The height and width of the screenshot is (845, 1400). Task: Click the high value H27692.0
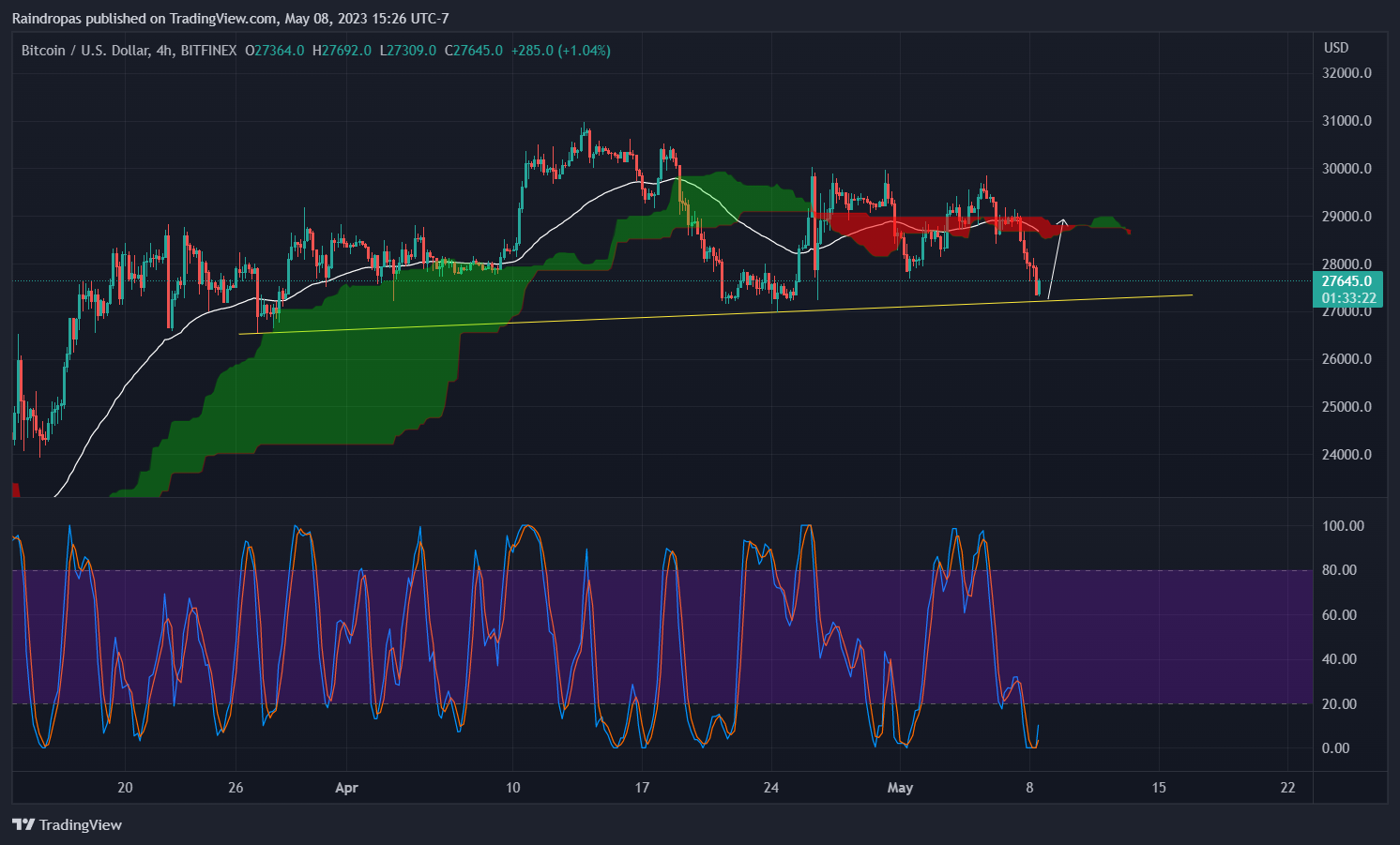(342, 51)
